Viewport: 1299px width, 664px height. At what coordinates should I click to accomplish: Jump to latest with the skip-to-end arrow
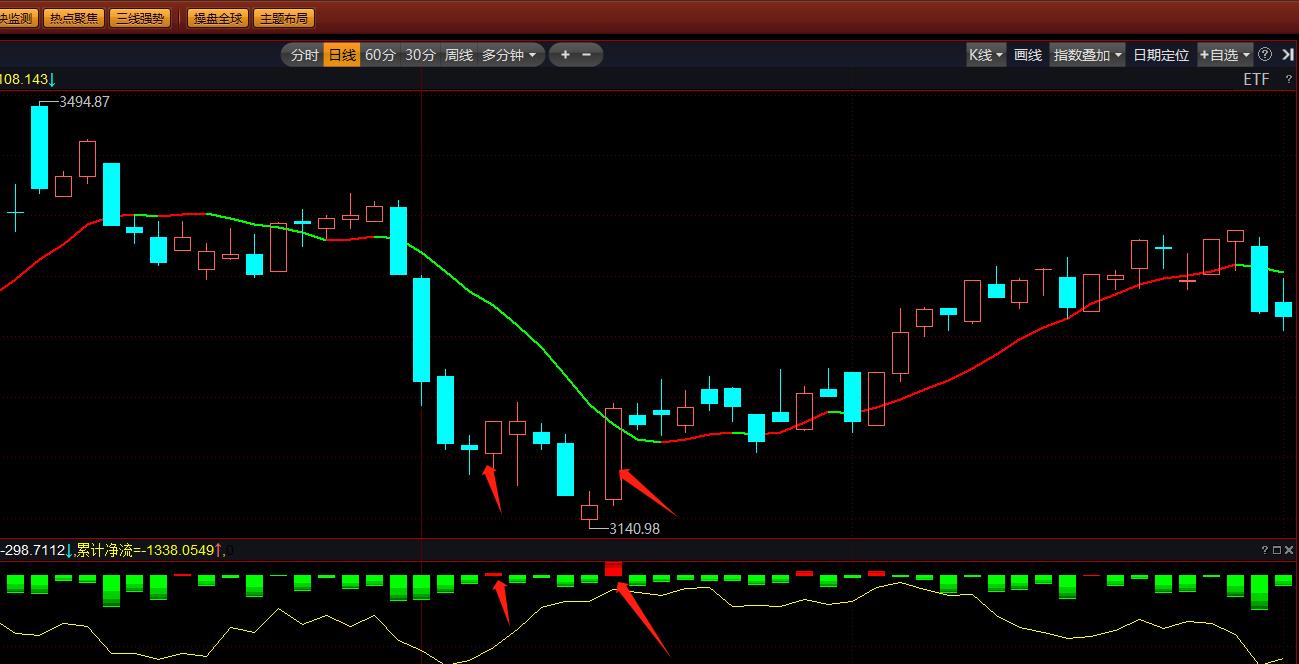click(1288, 55)
